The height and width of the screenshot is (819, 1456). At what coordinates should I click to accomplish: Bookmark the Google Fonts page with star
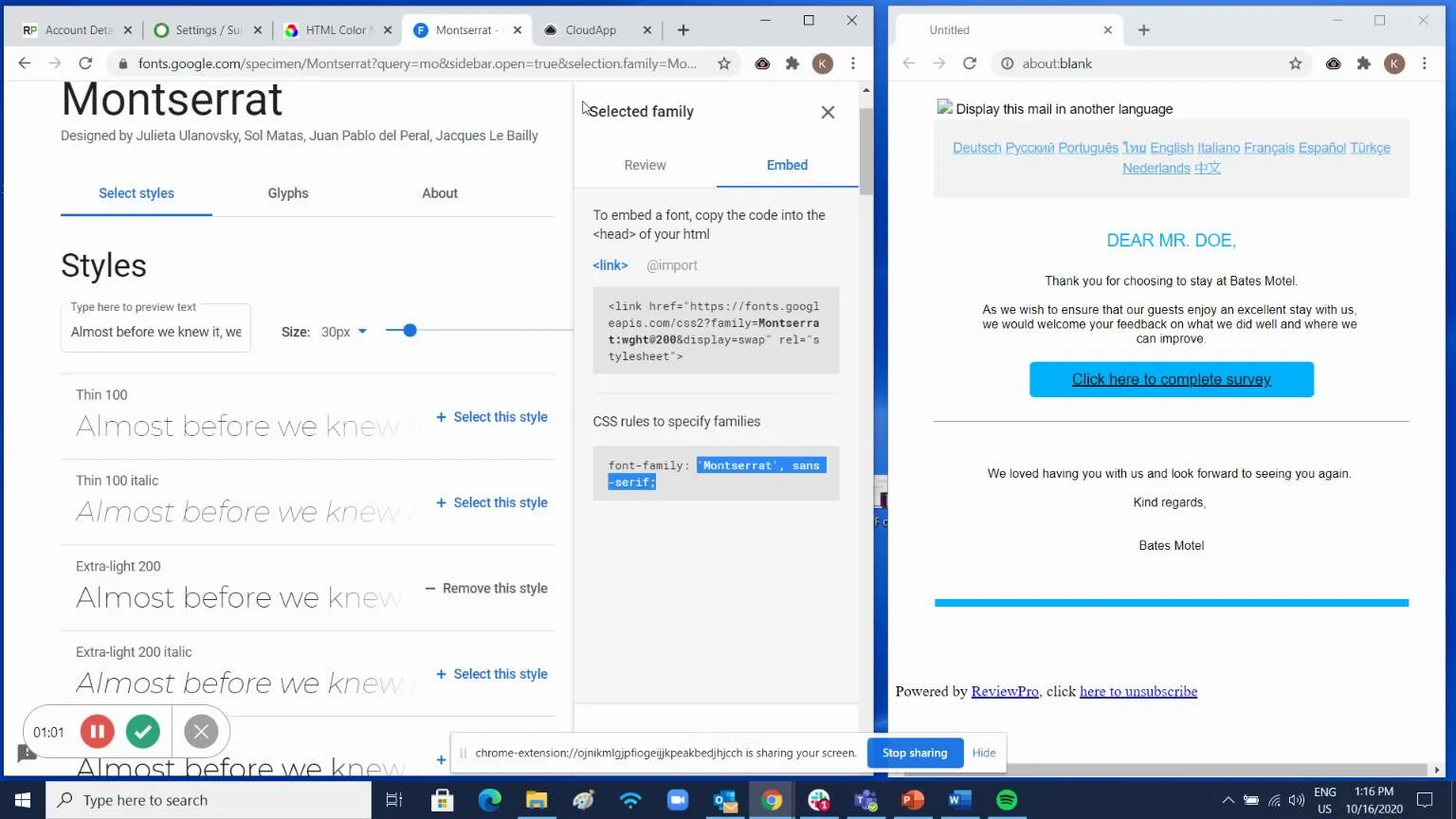724,64
